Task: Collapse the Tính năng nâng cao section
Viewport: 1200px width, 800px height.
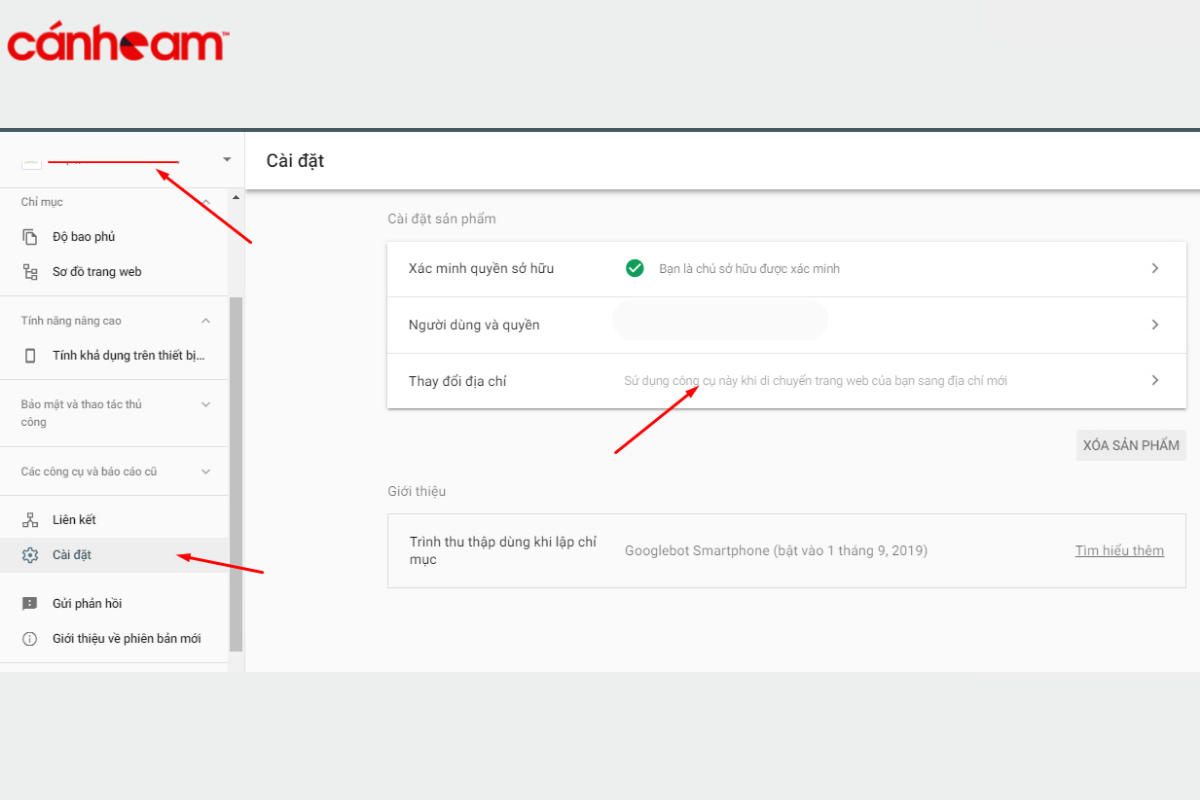Action: [206, 321]
